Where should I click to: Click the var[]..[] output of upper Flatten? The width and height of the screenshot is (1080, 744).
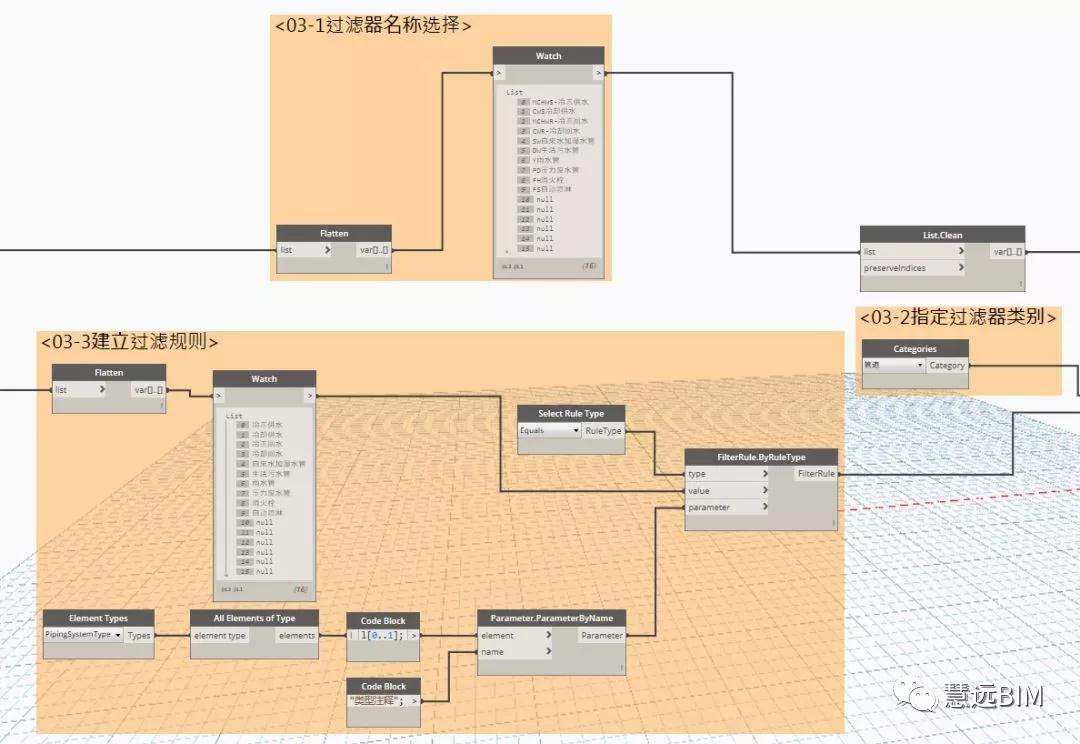(374, 250)
